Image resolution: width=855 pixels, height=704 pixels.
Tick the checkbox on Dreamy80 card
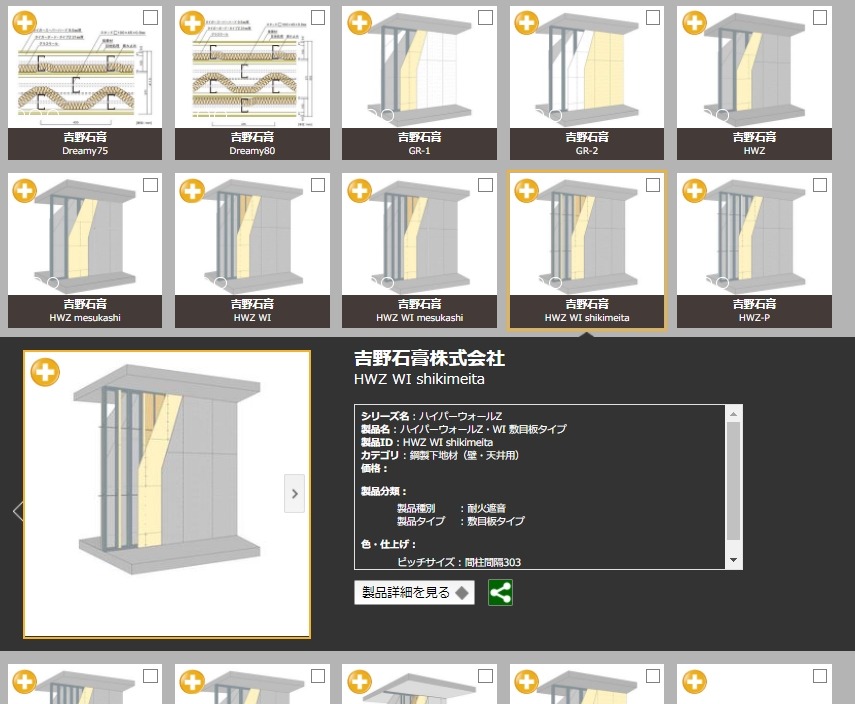tap(317, 17)
